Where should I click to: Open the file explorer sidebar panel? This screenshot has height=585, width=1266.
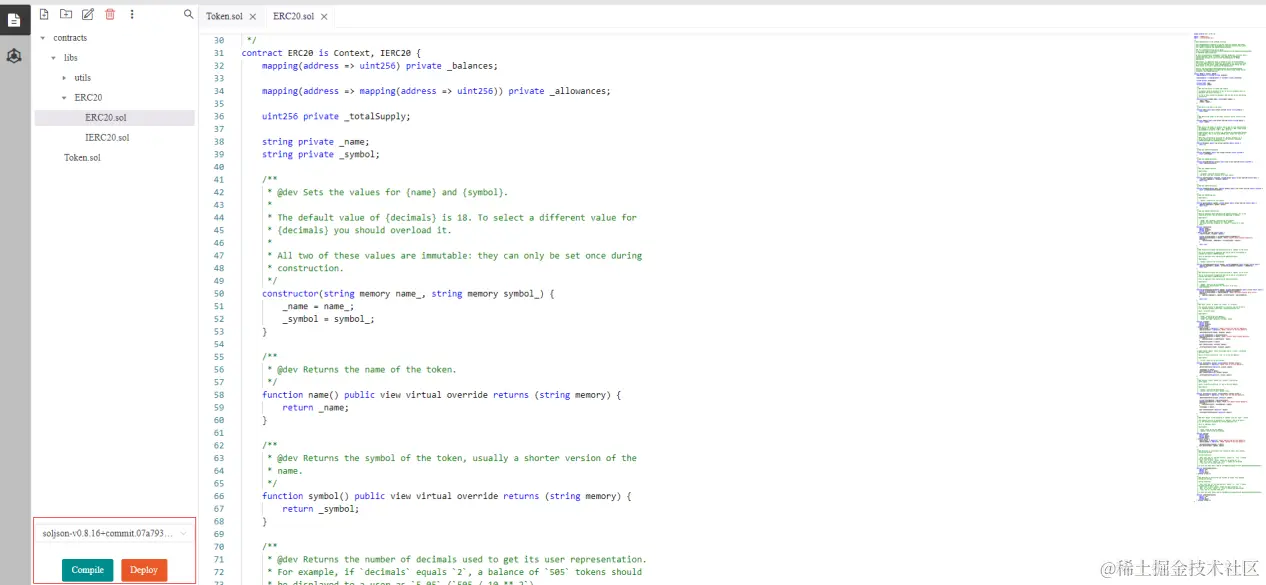[14, 20]
